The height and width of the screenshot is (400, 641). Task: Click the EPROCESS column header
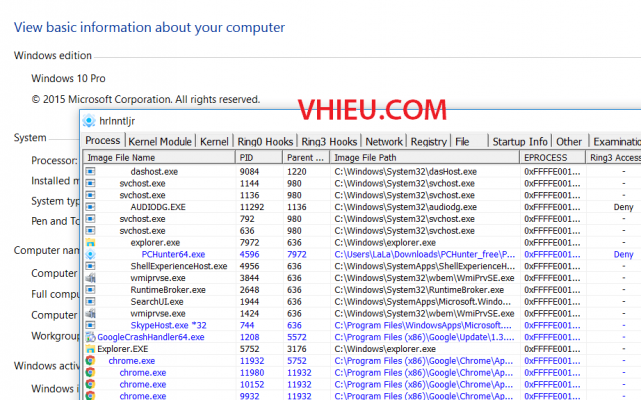[552, 157]
